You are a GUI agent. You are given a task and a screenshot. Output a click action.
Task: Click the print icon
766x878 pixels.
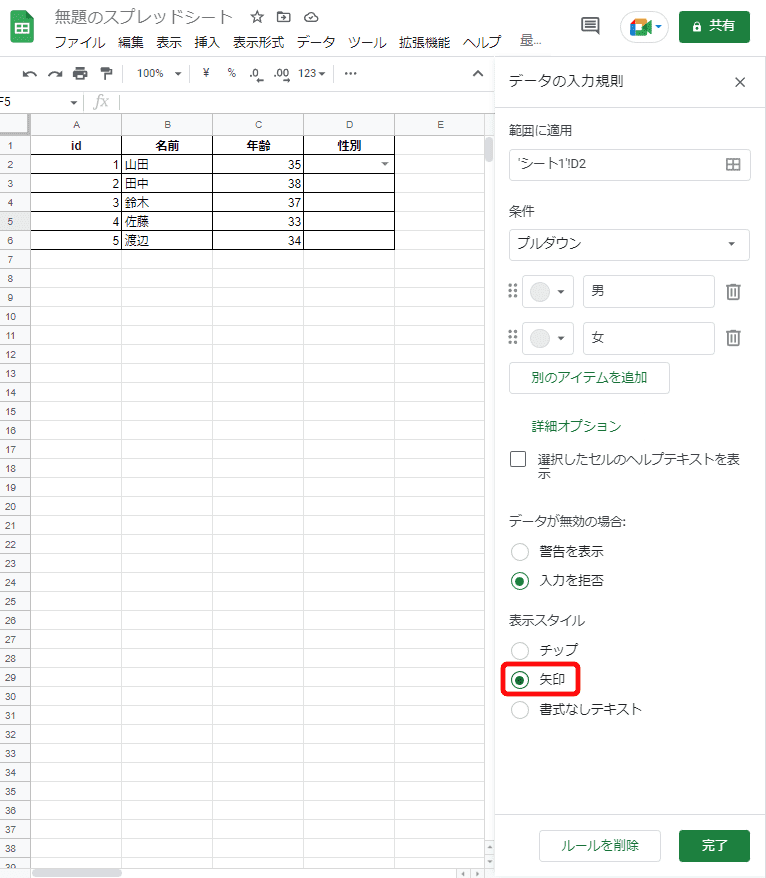(x=80, y=73)
